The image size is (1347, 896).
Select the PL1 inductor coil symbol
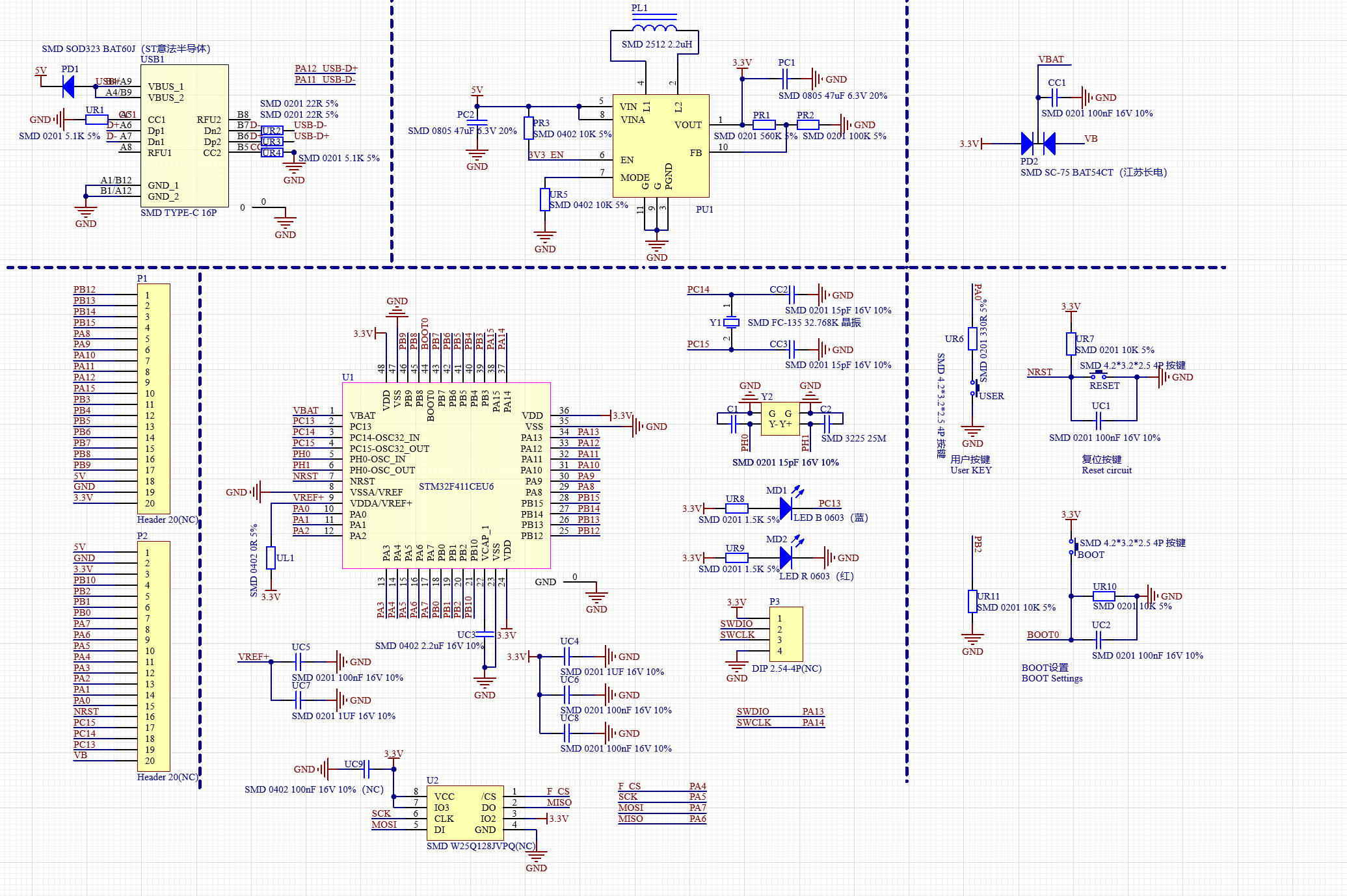(x=654, y=27)
